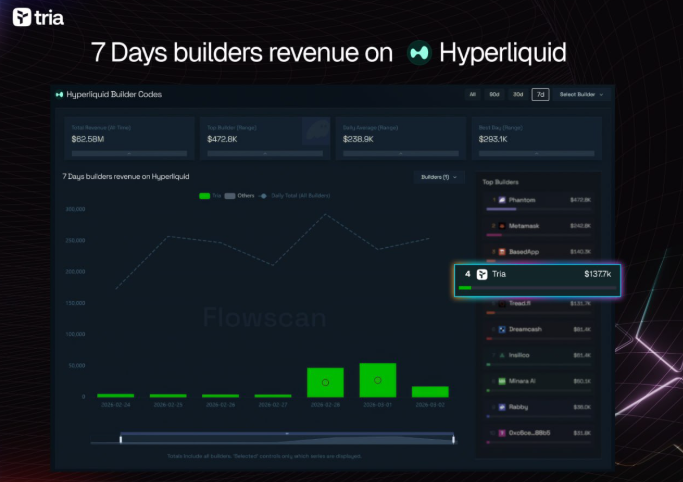The height and width of the screenshot is (482, 683).
Task: Click the Hyperliquid logo in the headline
Action: point(420,53)
